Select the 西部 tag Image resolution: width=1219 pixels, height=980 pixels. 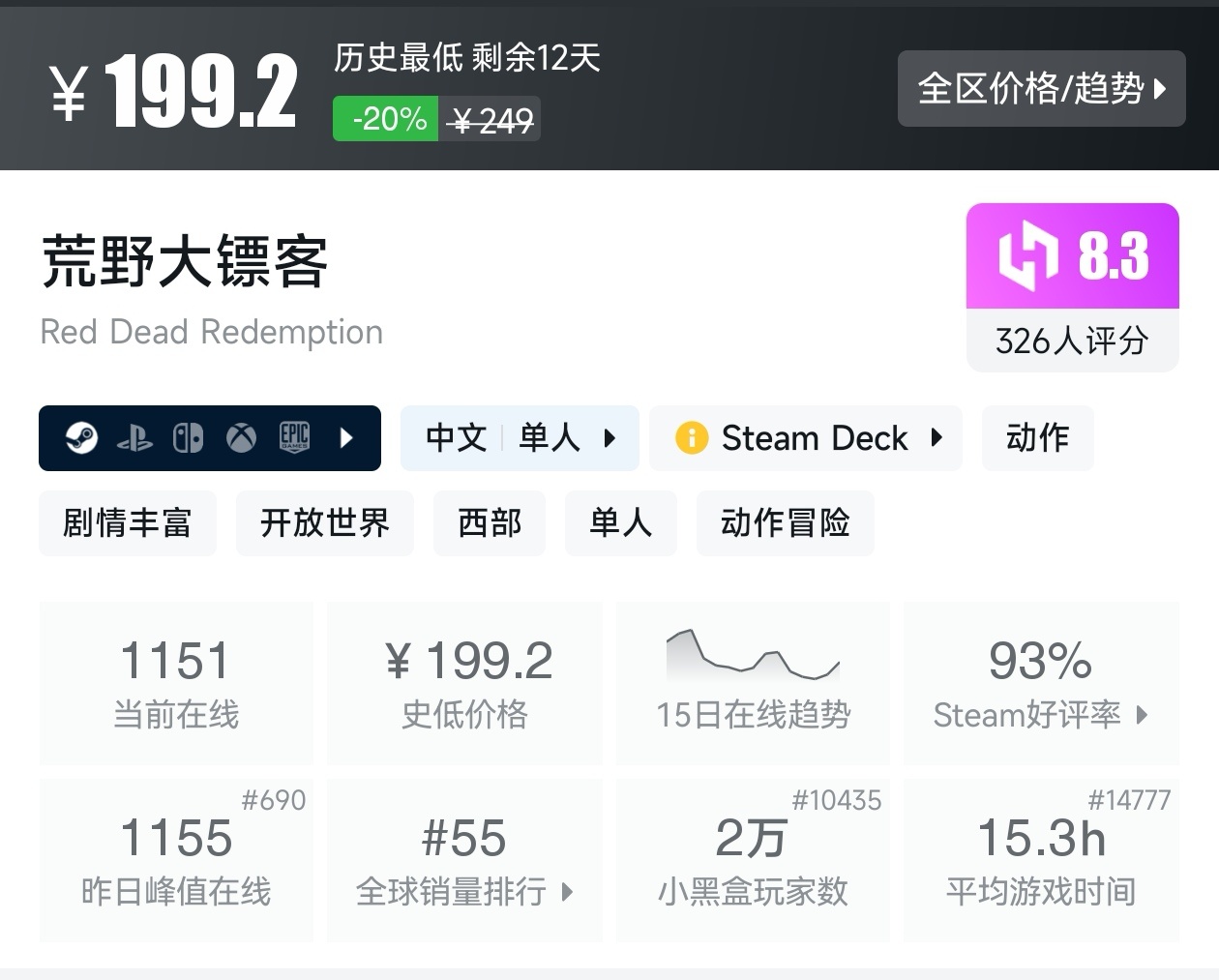490,523
